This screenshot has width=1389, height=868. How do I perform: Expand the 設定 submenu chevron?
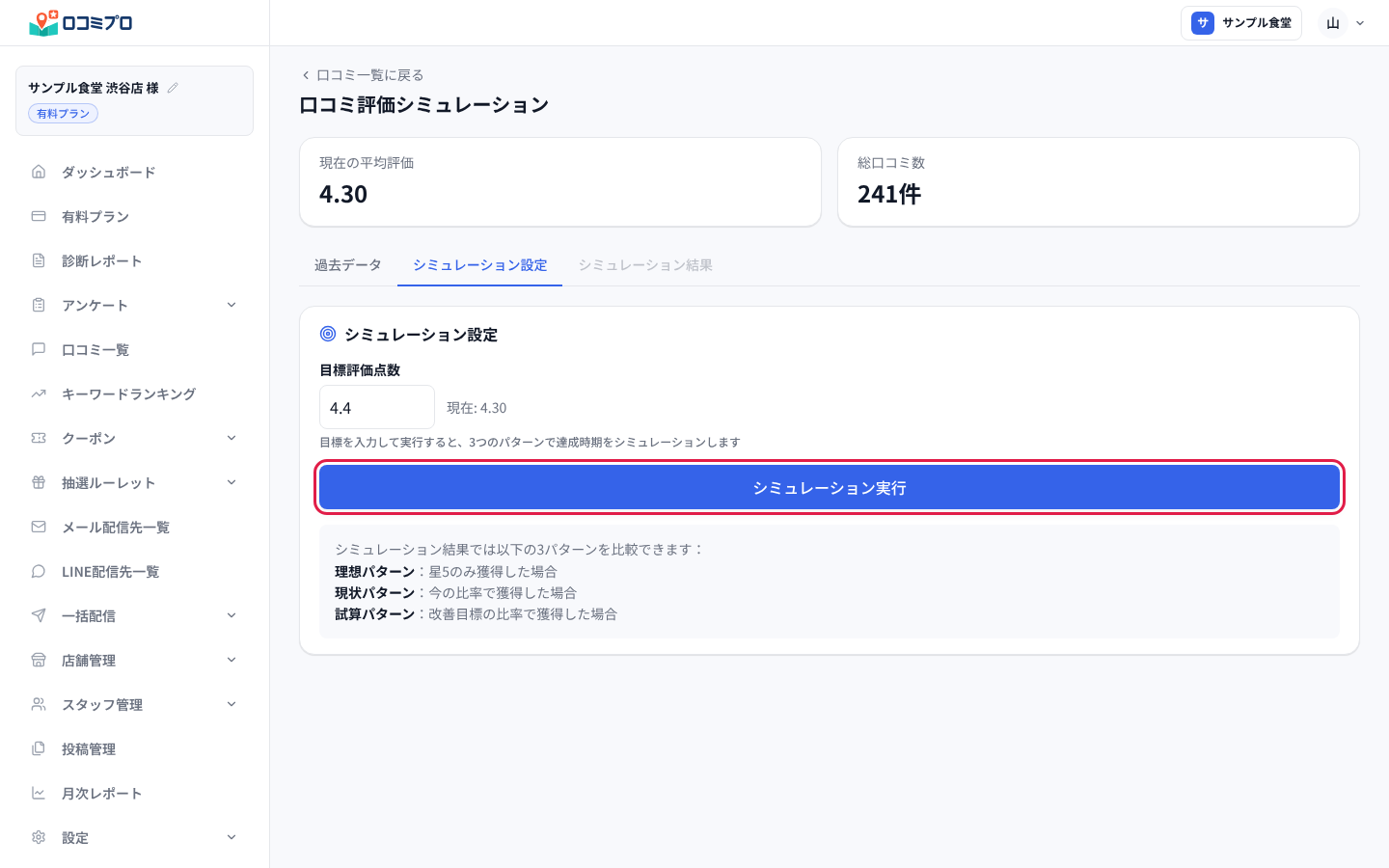231,837
